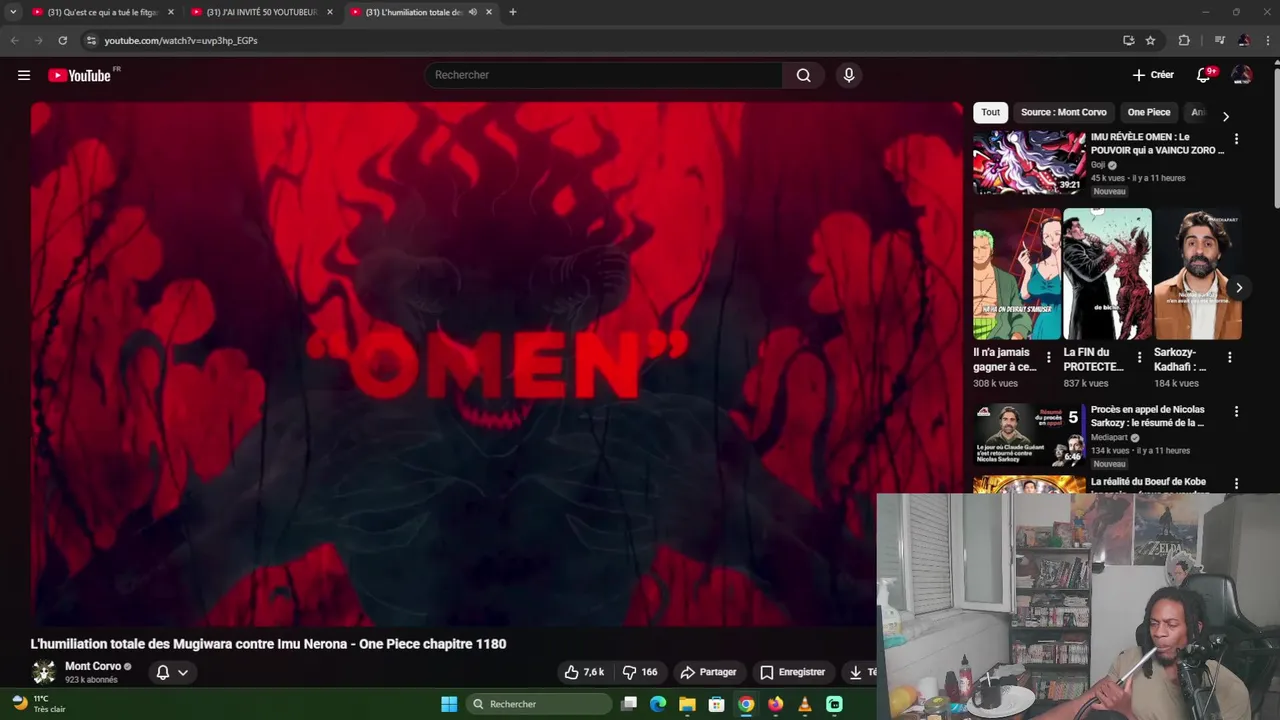Launch Microsoft Edge from the taskbar

658,704
